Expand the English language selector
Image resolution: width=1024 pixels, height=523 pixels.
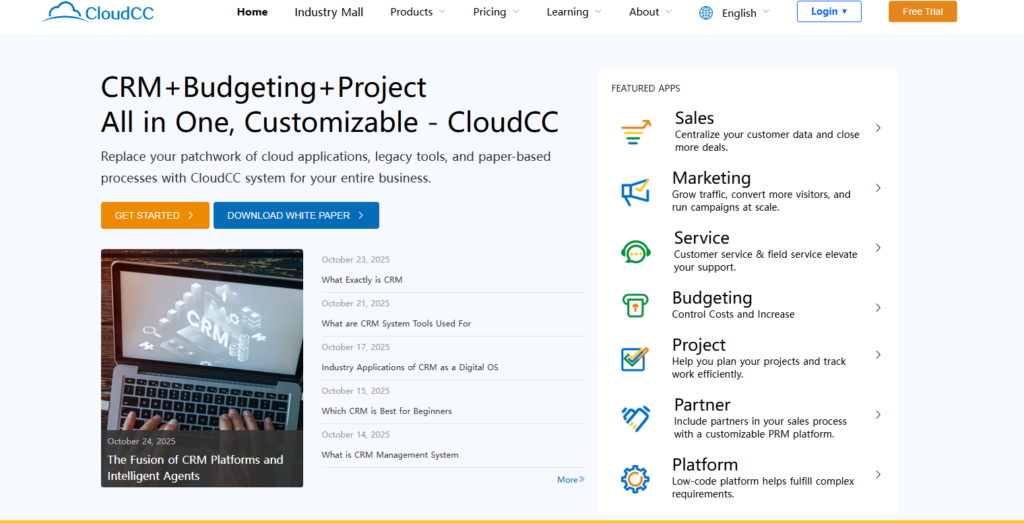tap(745, 13)
